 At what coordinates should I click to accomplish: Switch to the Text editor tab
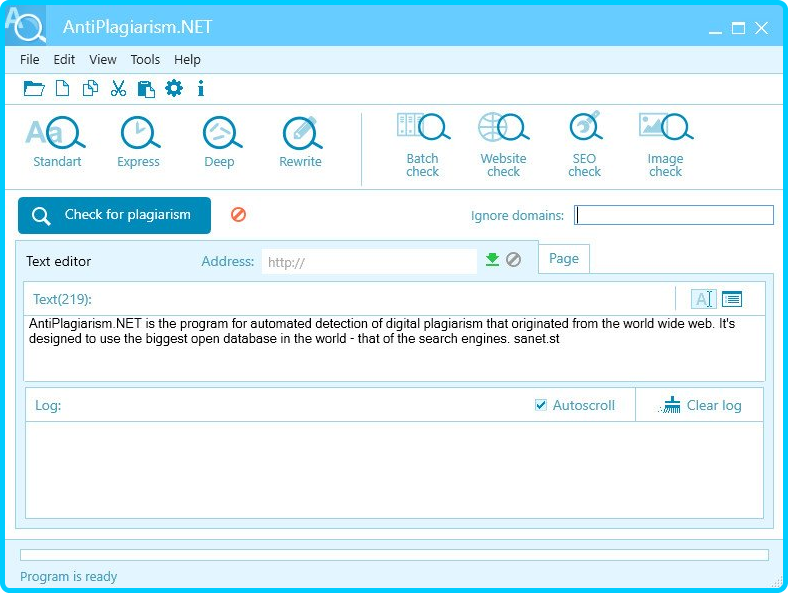(58, 261)
